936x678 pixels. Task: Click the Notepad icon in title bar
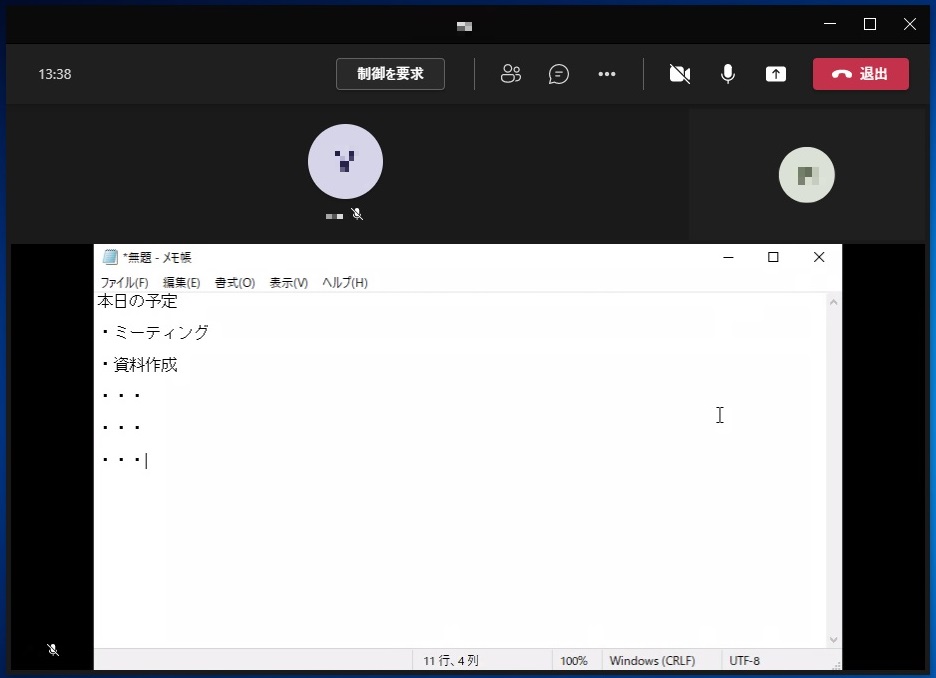coord(110,257)
